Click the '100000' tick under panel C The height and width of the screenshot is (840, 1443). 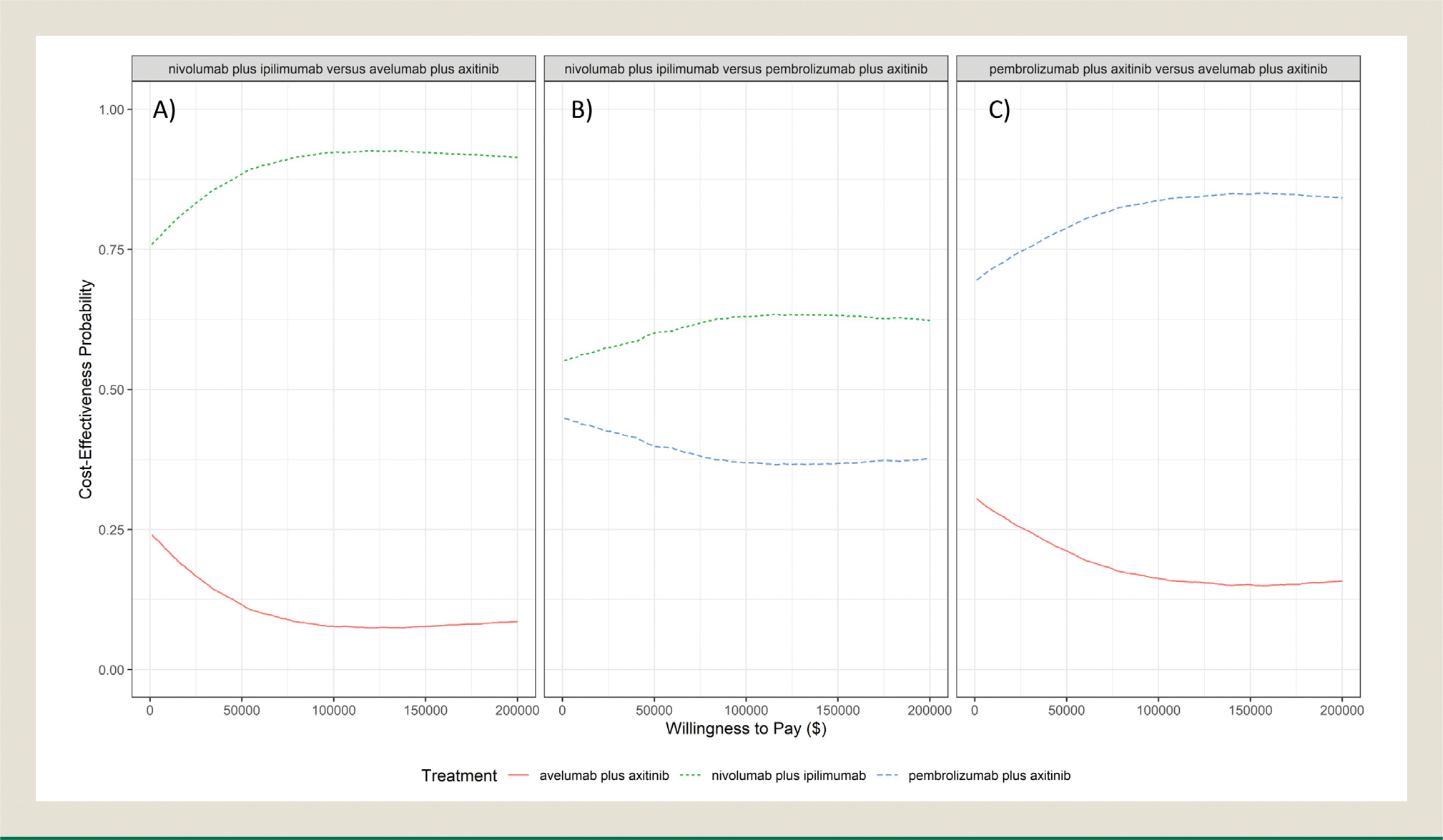coord(1158,711)
